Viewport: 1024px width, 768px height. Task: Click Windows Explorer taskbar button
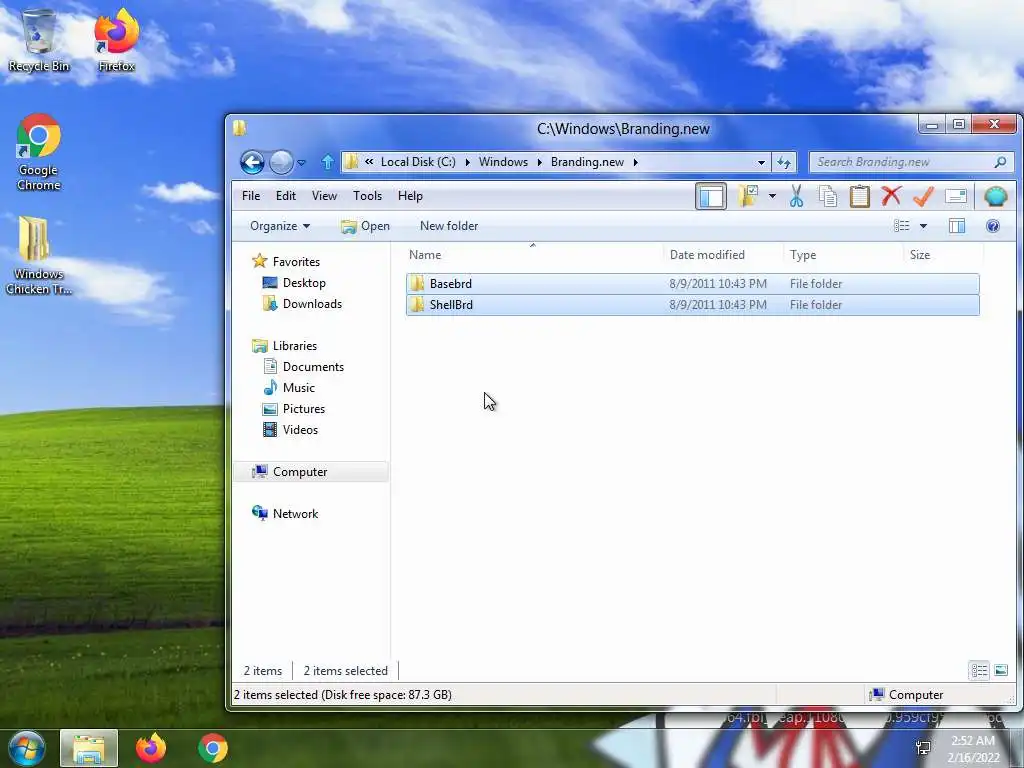coord(89,748)
